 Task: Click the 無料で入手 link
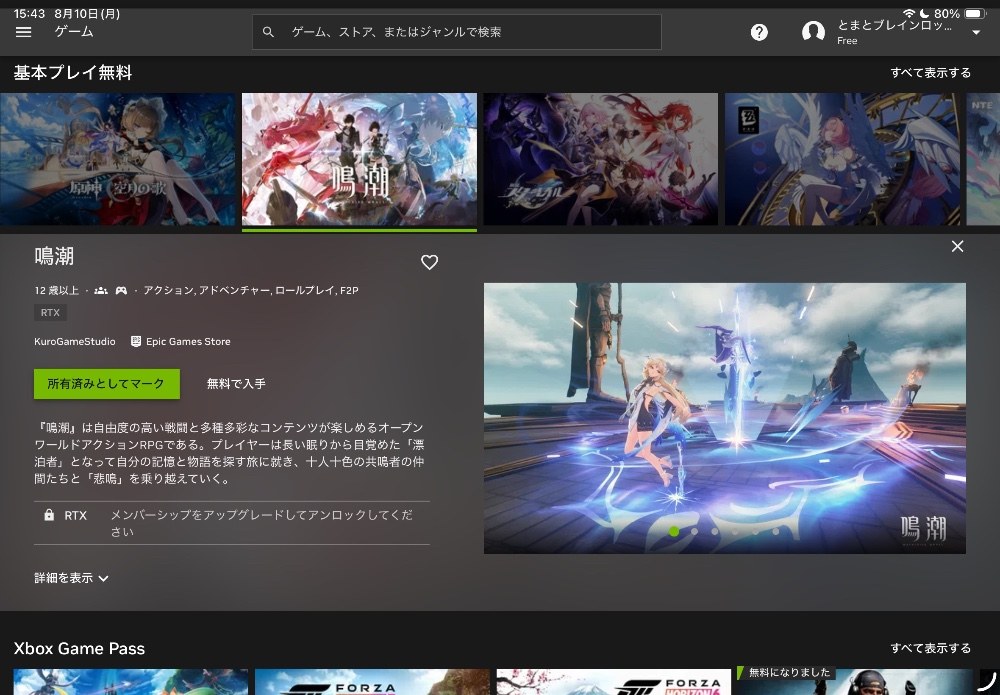coord(236,384)
